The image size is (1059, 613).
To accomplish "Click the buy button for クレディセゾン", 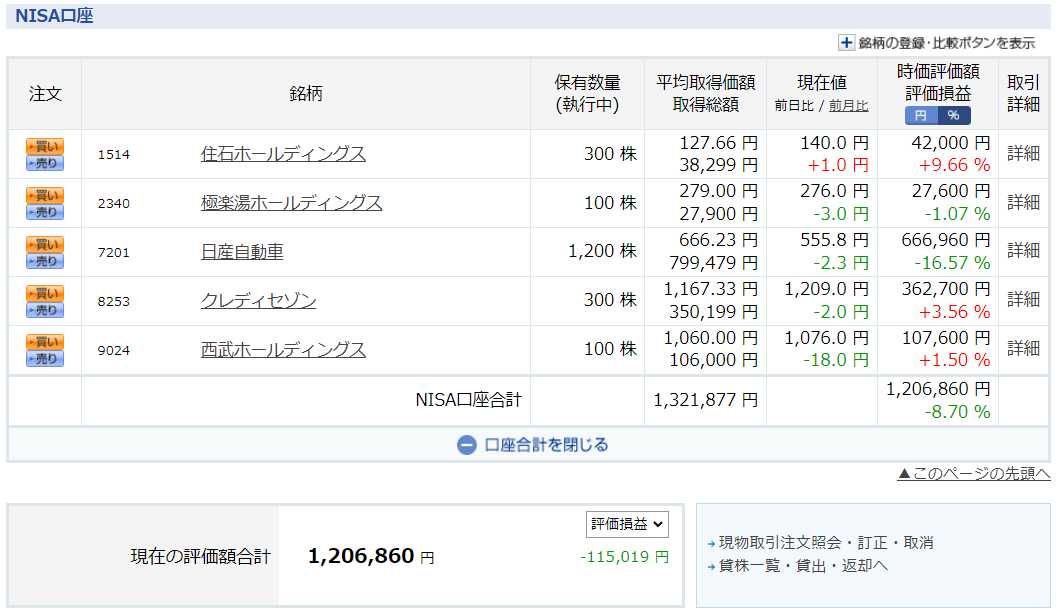I will pyautogui.click(x=45, y=293).
